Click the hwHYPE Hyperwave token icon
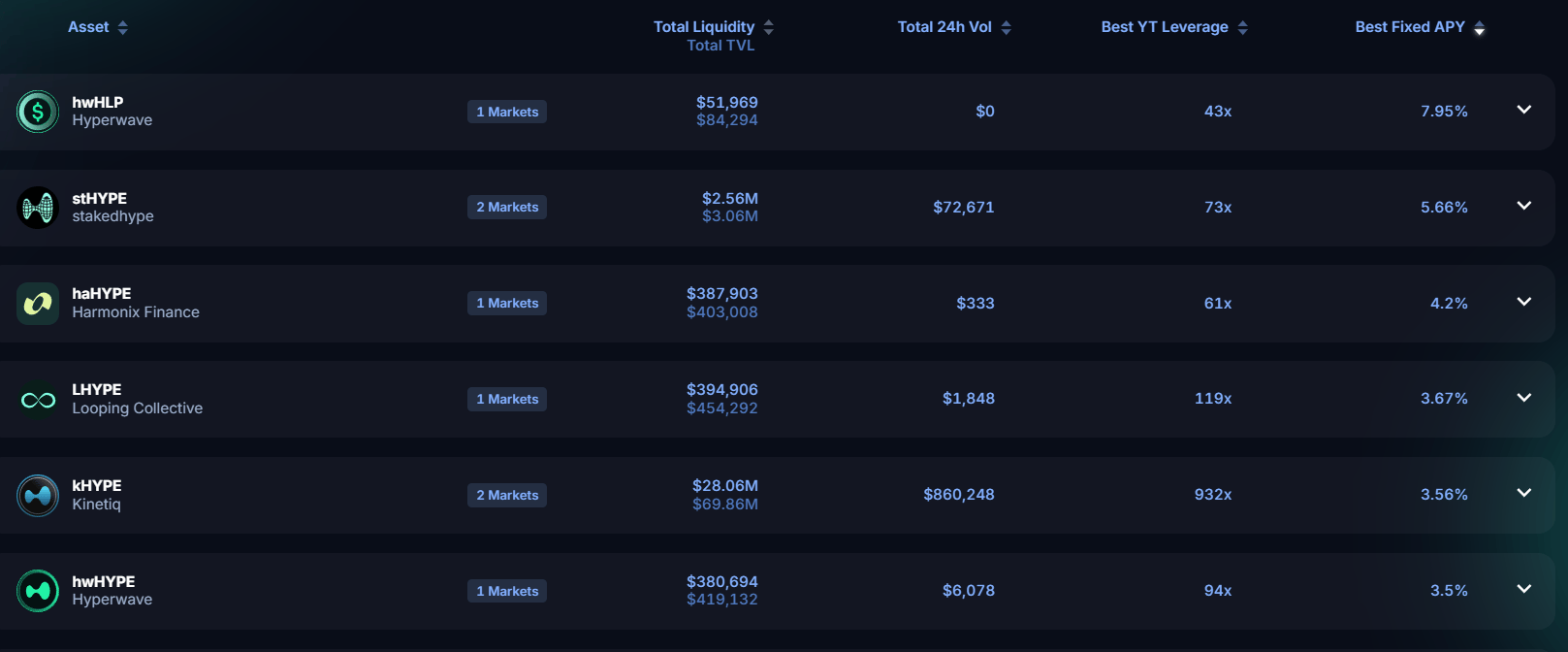This screenshot has width=1568, height=652. click(38, 591)
